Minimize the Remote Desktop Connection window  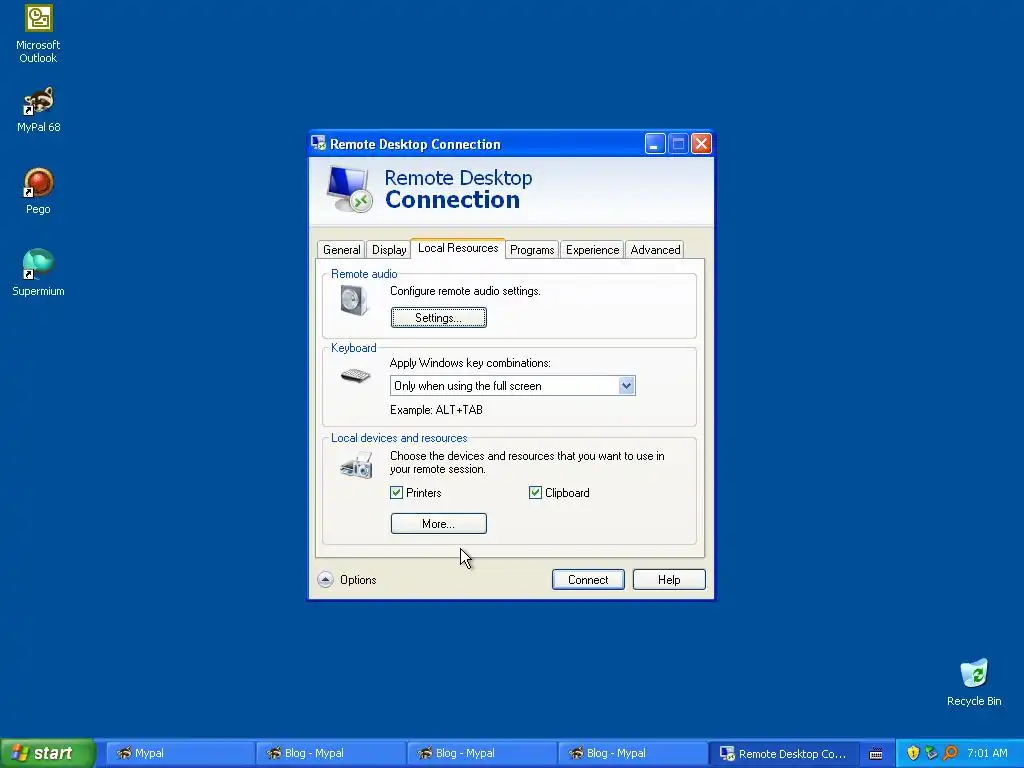point(654,144)
